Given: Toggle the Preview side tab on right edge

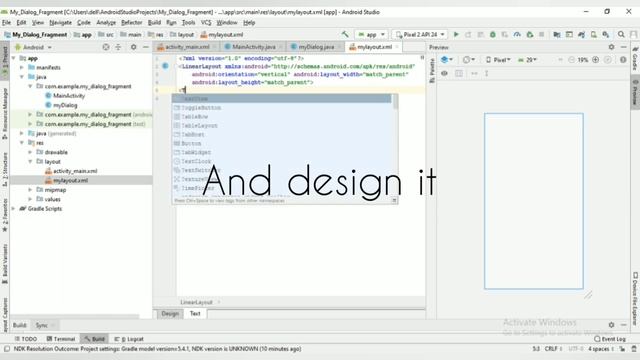Looking at the screenshot, I should 636,93.
